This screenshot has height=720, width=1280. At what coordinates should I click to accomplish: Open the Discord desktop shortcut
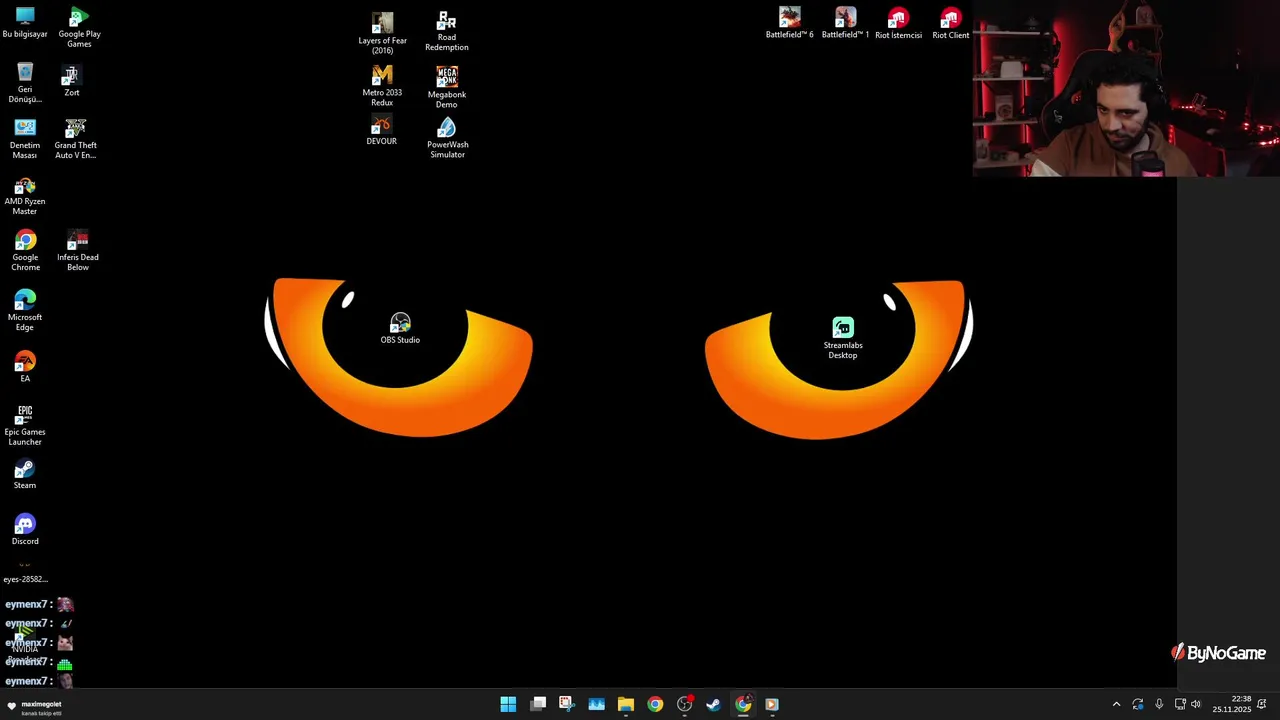[25, 530]
